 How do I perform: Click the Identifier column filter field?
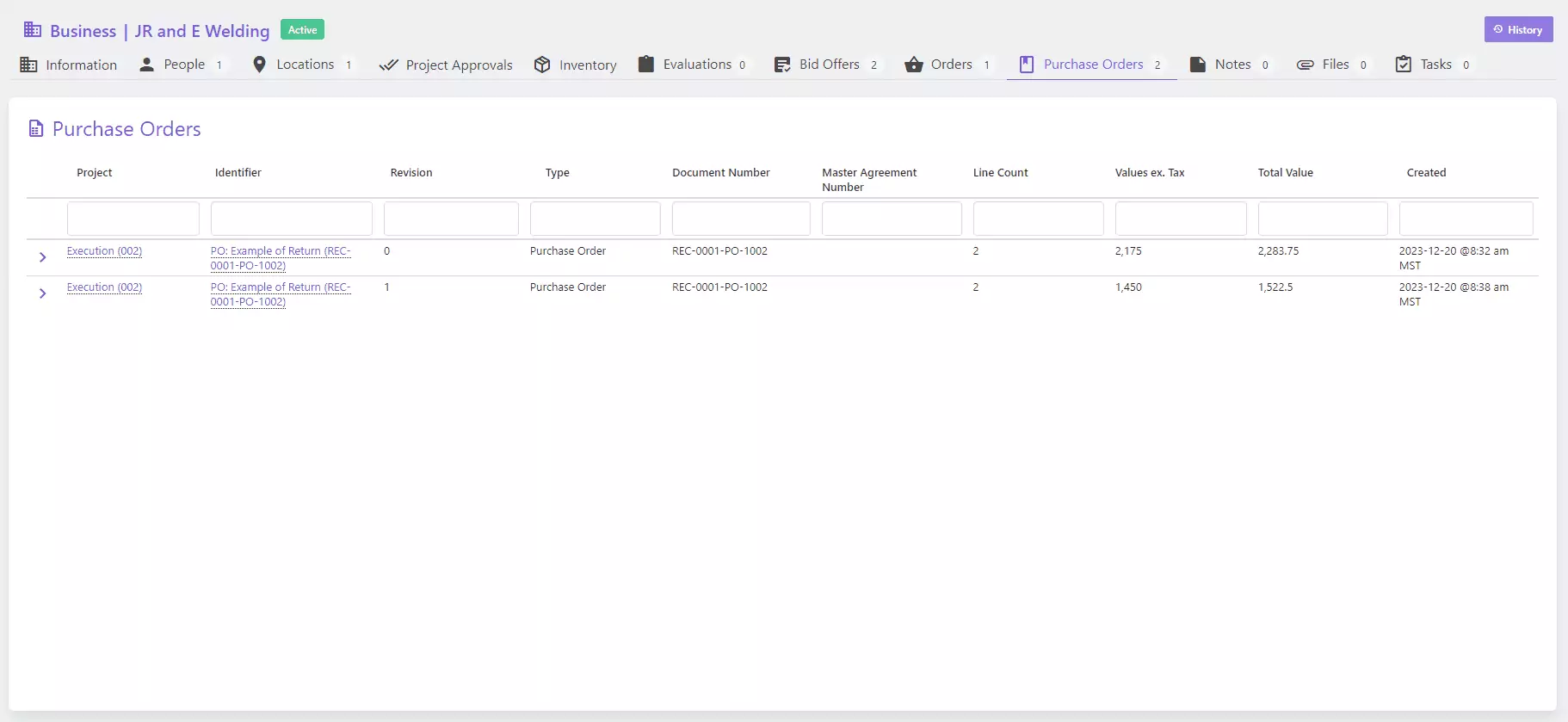click(x=292, y=219)
